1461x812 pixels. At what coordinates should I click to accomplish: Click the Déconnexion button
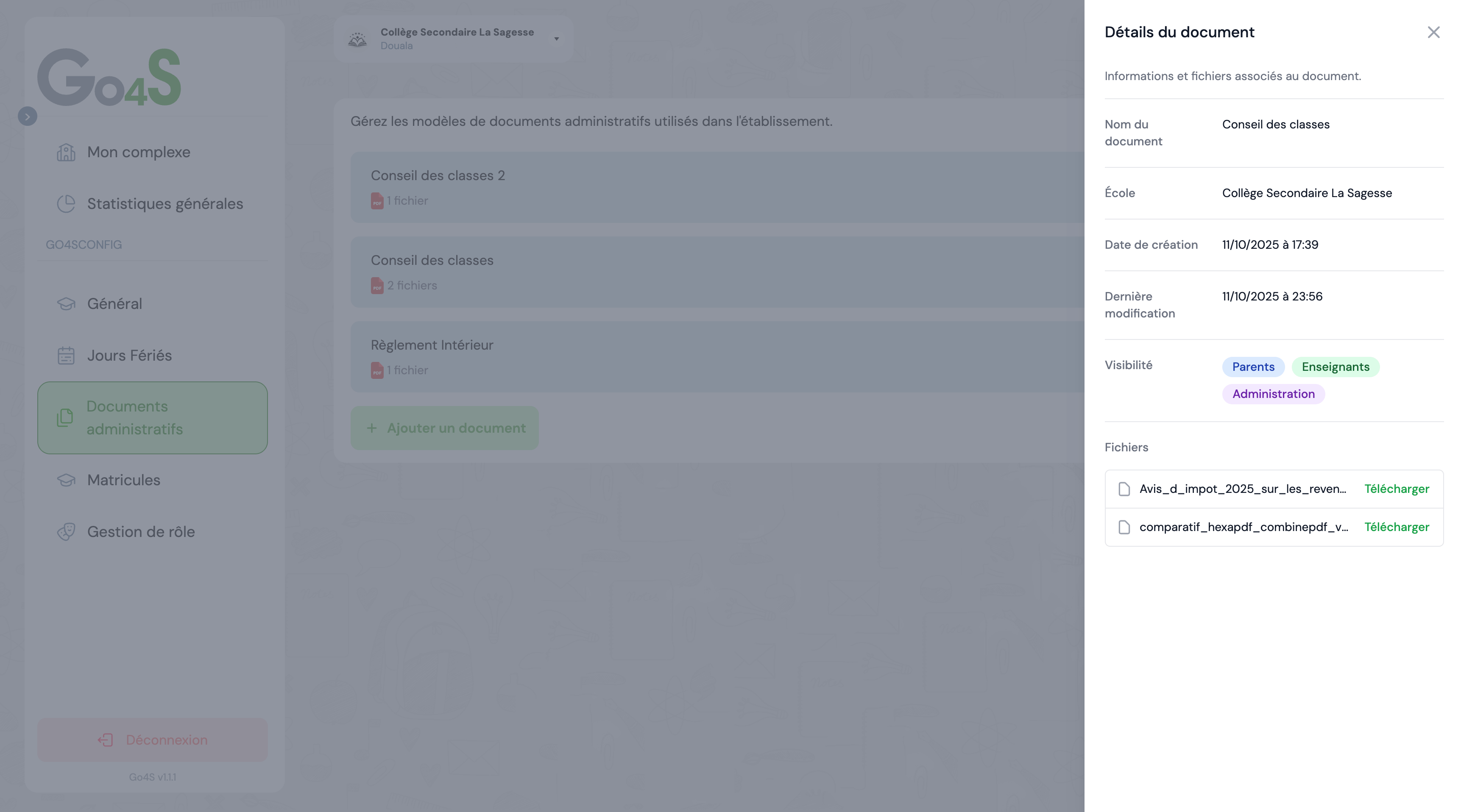(152, 740)
